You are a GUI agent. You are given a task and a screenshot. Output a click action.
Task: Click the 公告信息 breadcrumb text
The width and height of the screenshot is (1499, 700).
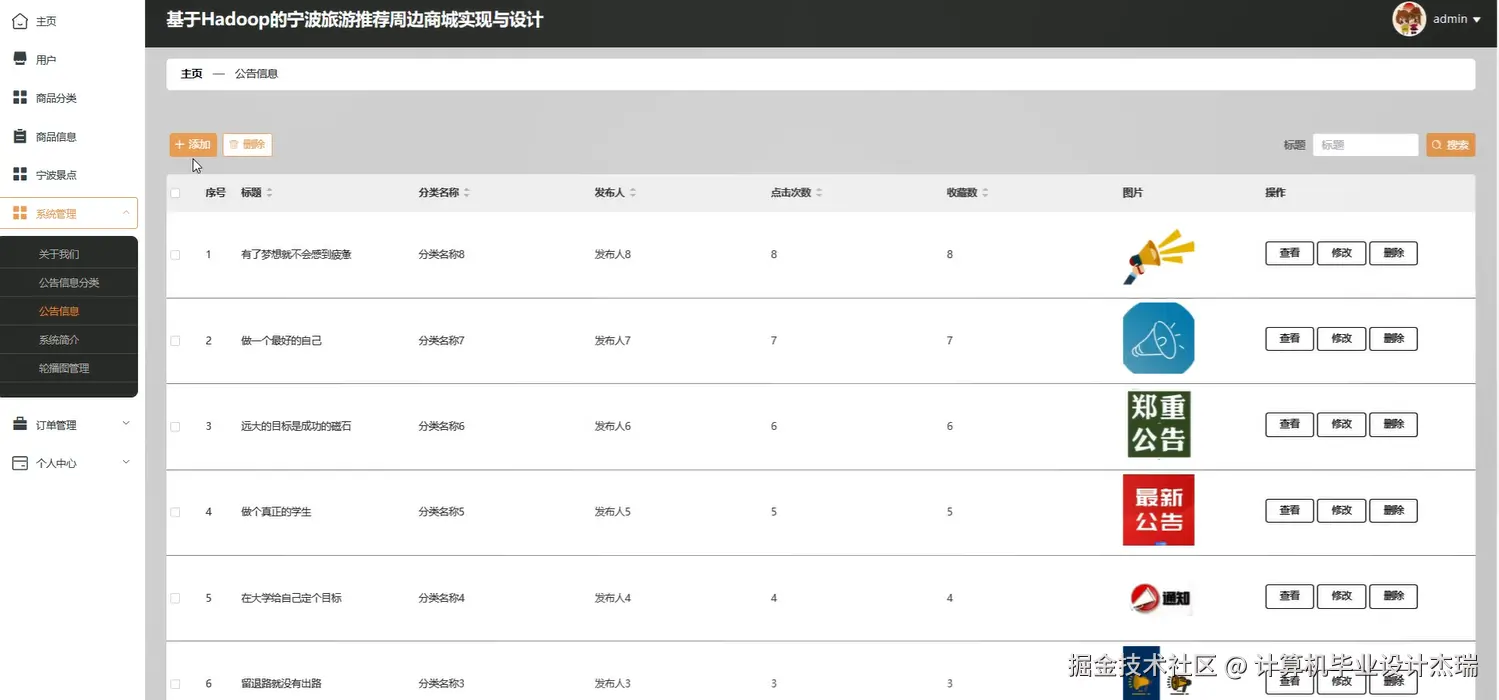click(256, 74)
